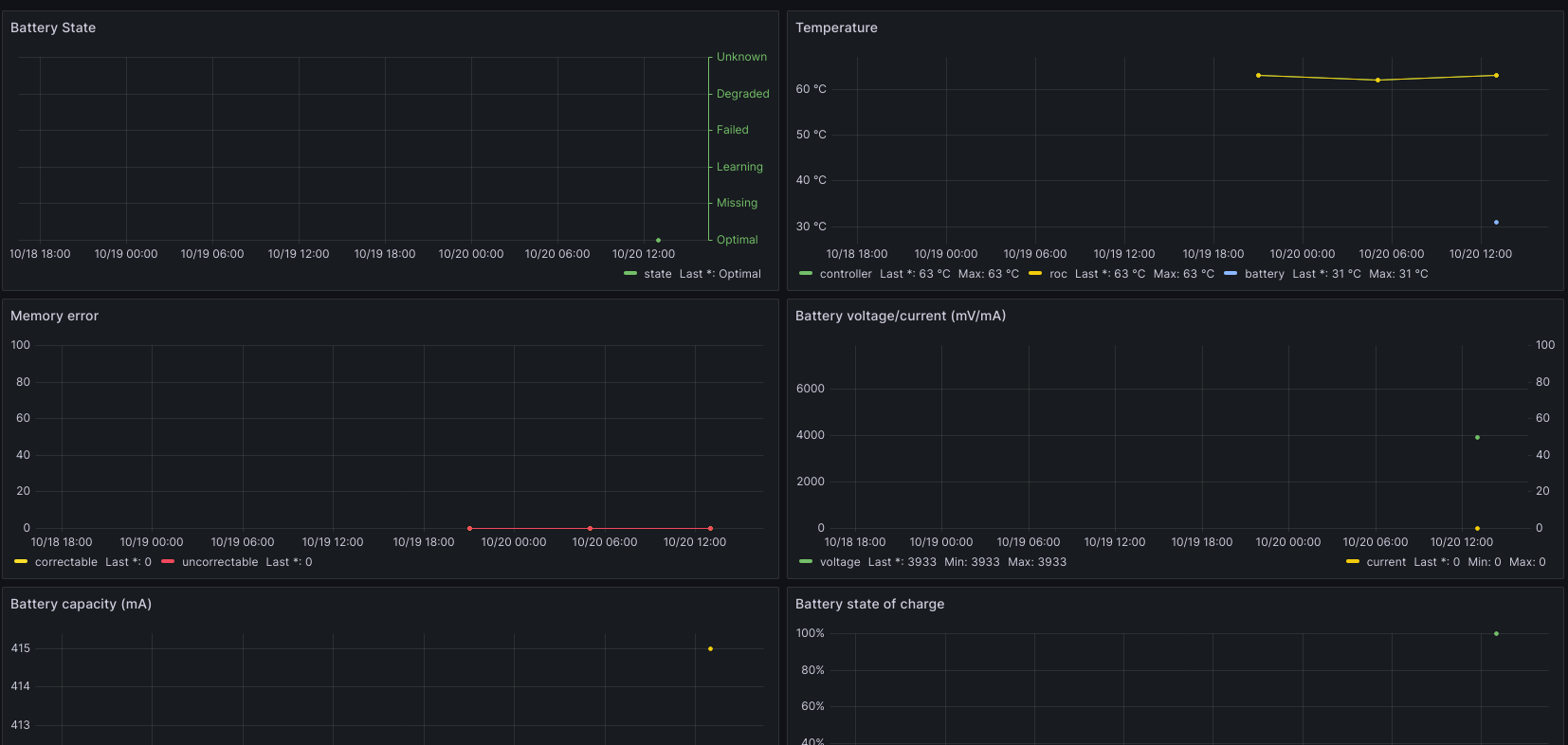Open the Battery State panel title menu
This screenshot has width=1568, height=745.
[53, 27]
